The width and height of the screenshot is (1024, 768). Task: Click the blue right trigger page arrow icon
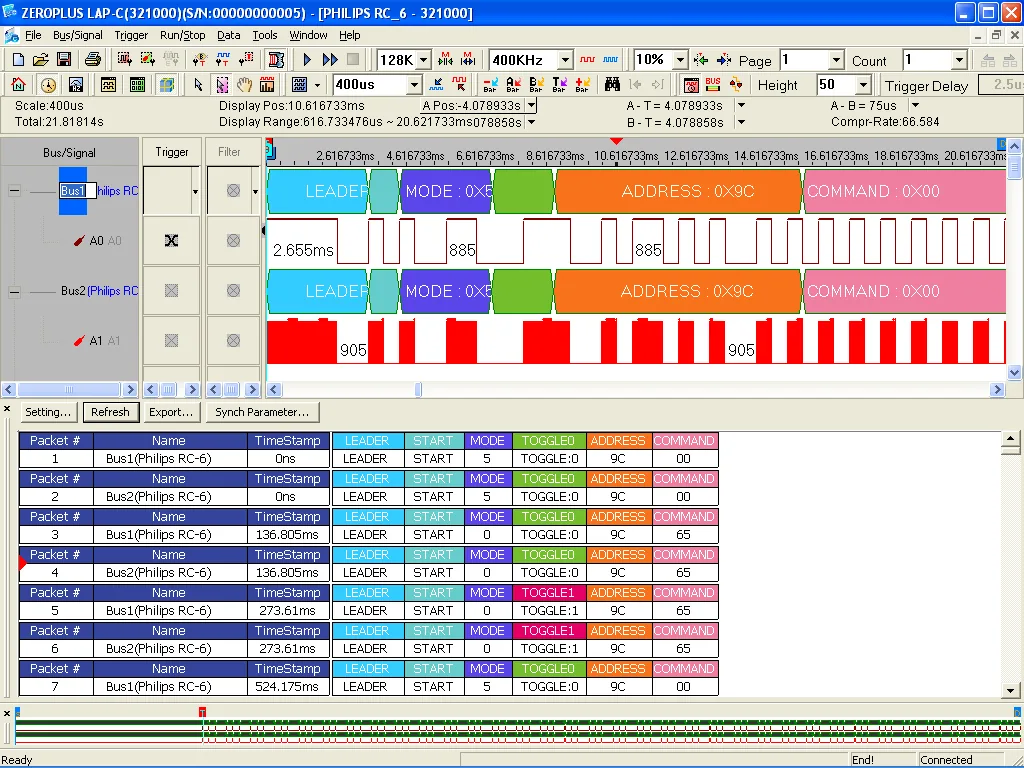(x=724, y=60)
